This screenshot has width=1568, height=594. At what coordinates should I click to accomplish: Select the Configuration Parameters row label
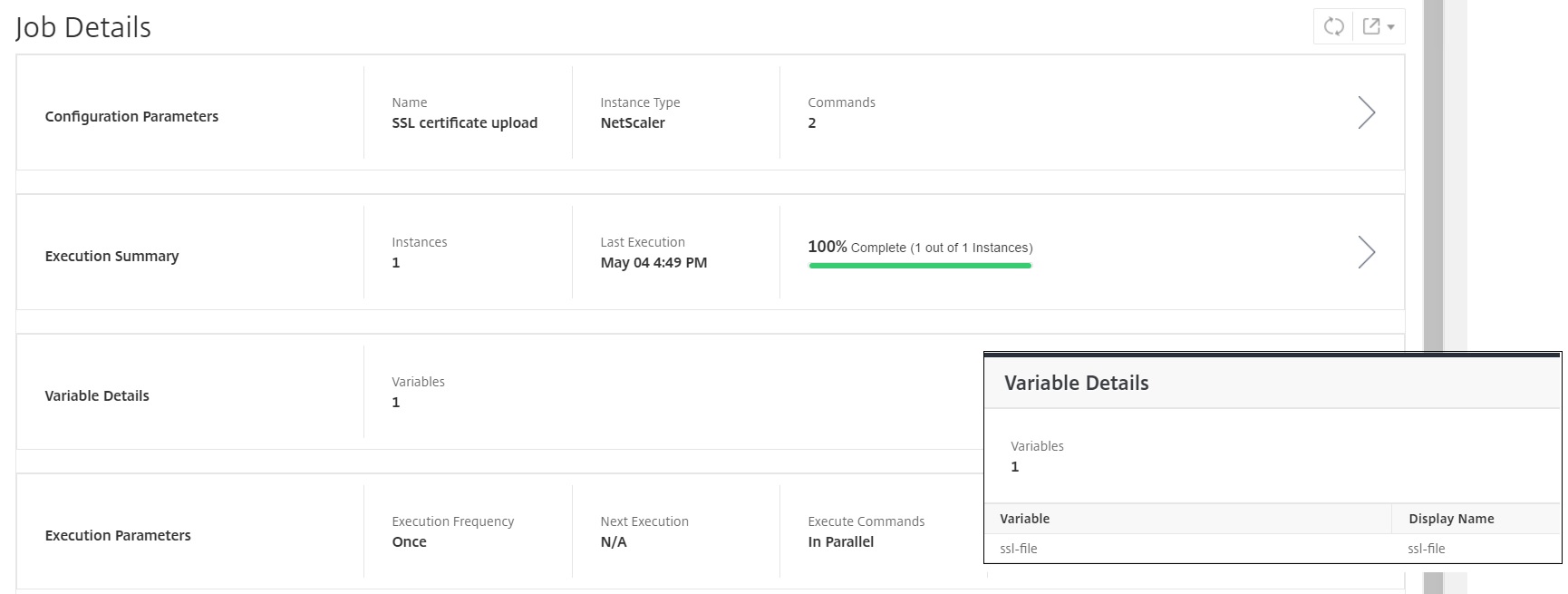[131, 116]
